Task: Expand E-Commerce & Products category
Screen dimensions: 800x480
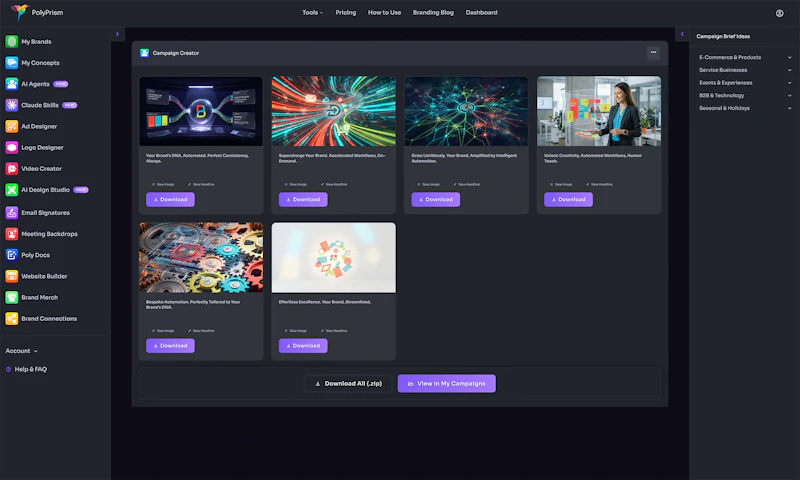Action: click(745, 57)
